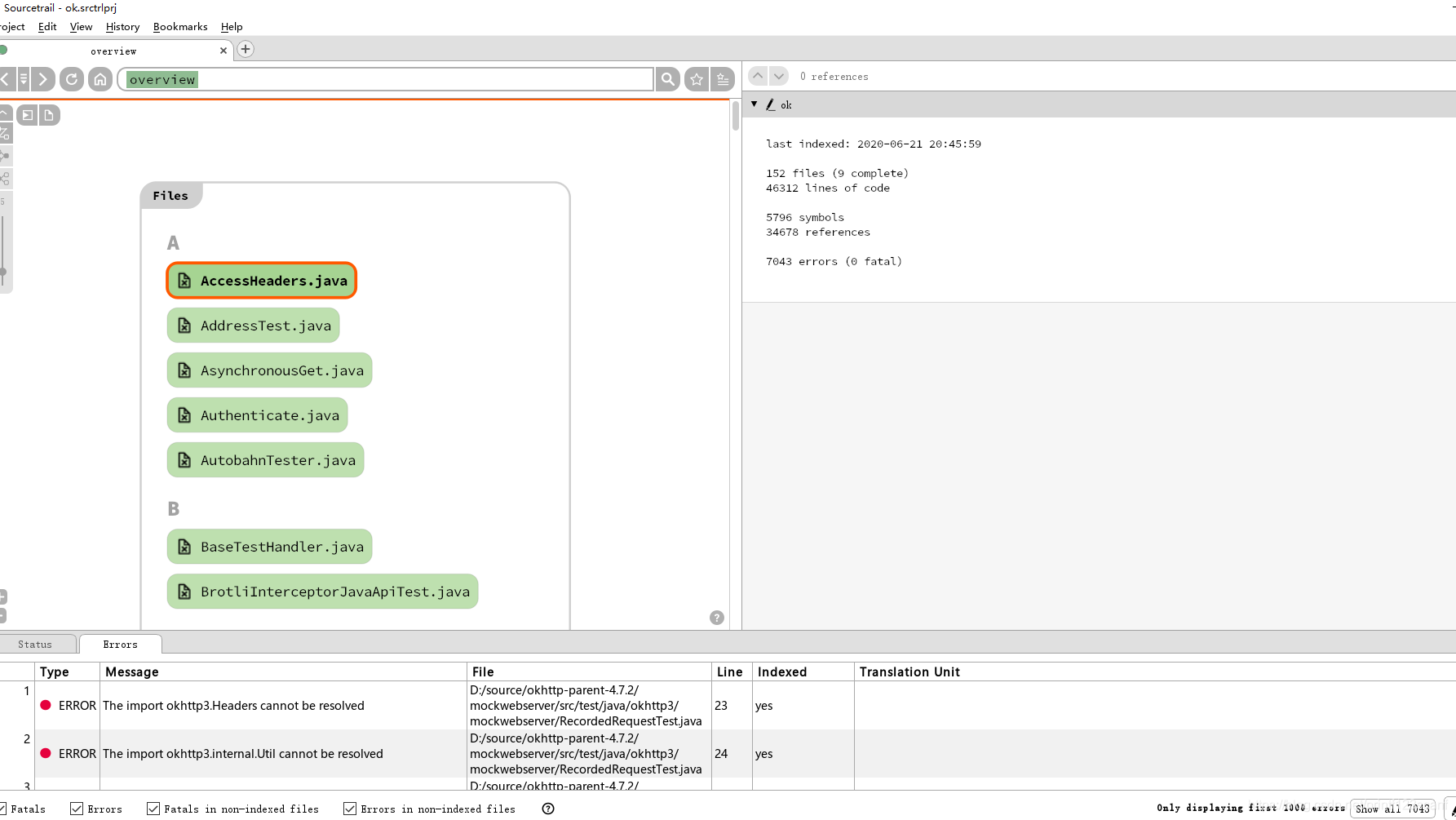Add a new tab with the plus button
This screenshot has height=820, width=1456.
(x=246, y=49)
